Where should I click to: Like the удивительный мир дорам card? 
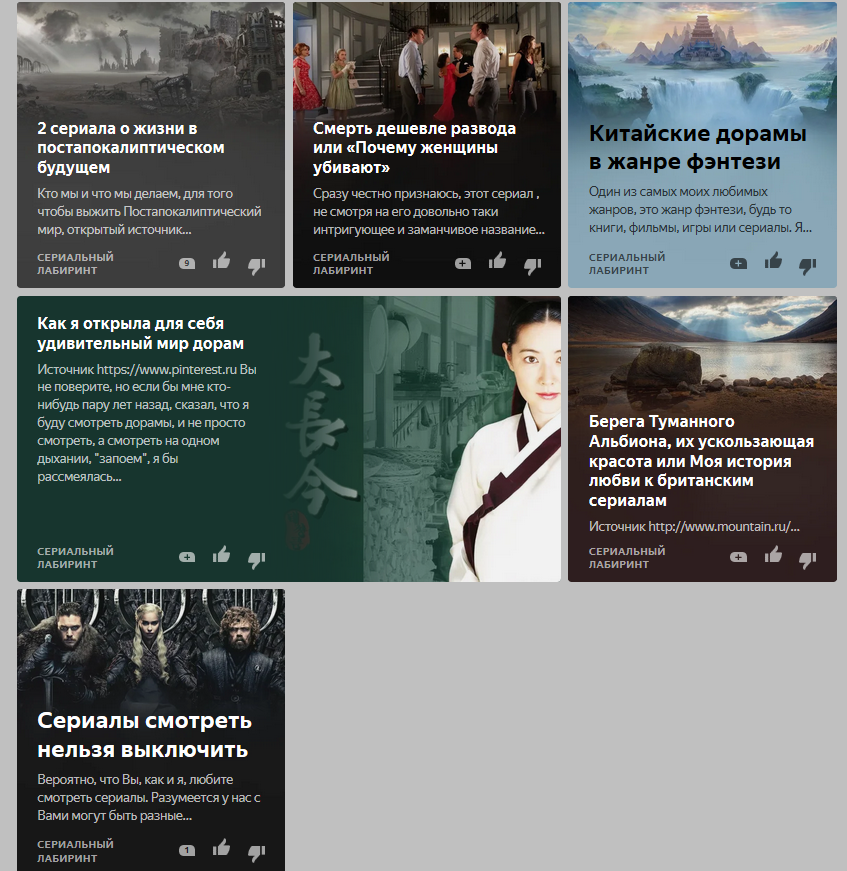(221, 555)
